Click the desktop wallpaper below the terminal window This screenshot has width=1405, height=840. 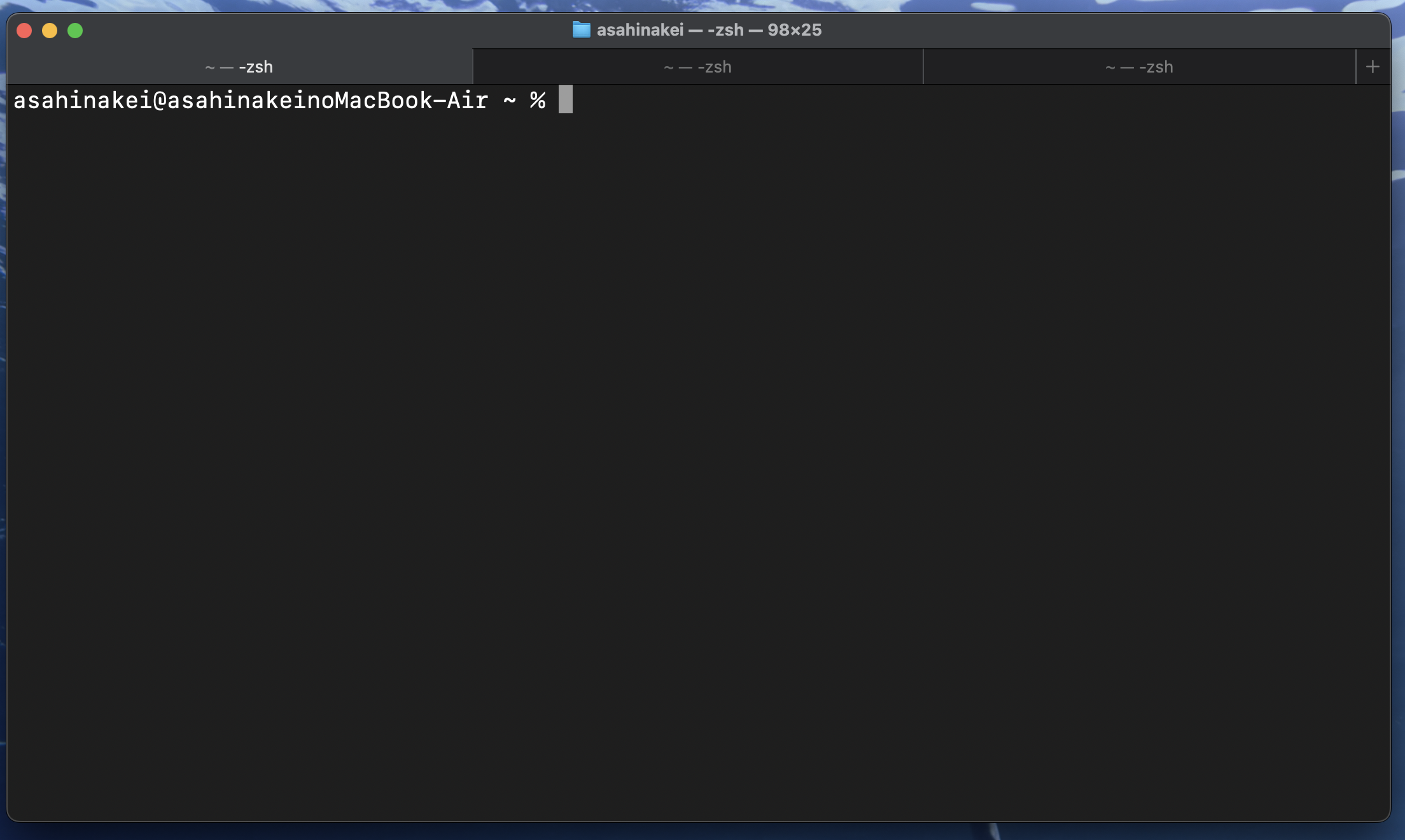click(700, 832)
